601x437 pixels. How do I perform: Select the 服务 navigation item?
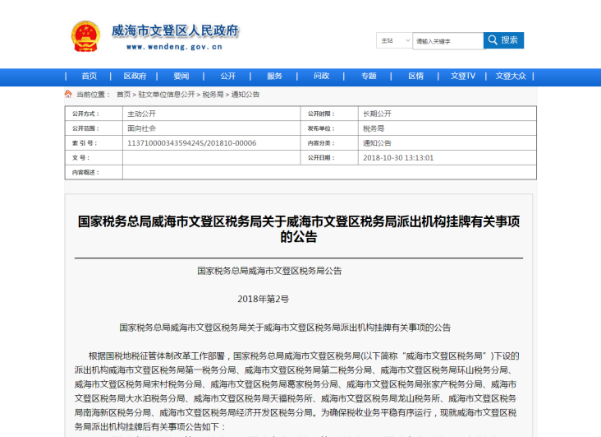pyautogui.click(x=274, y=76)
